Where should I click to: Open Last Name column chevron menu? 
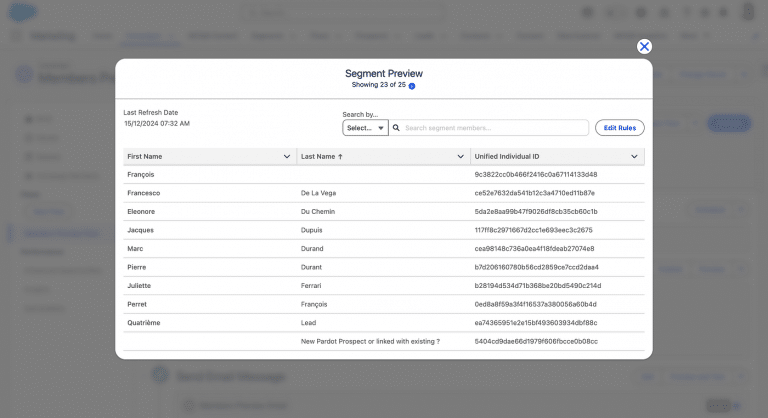tap(460, 157)
